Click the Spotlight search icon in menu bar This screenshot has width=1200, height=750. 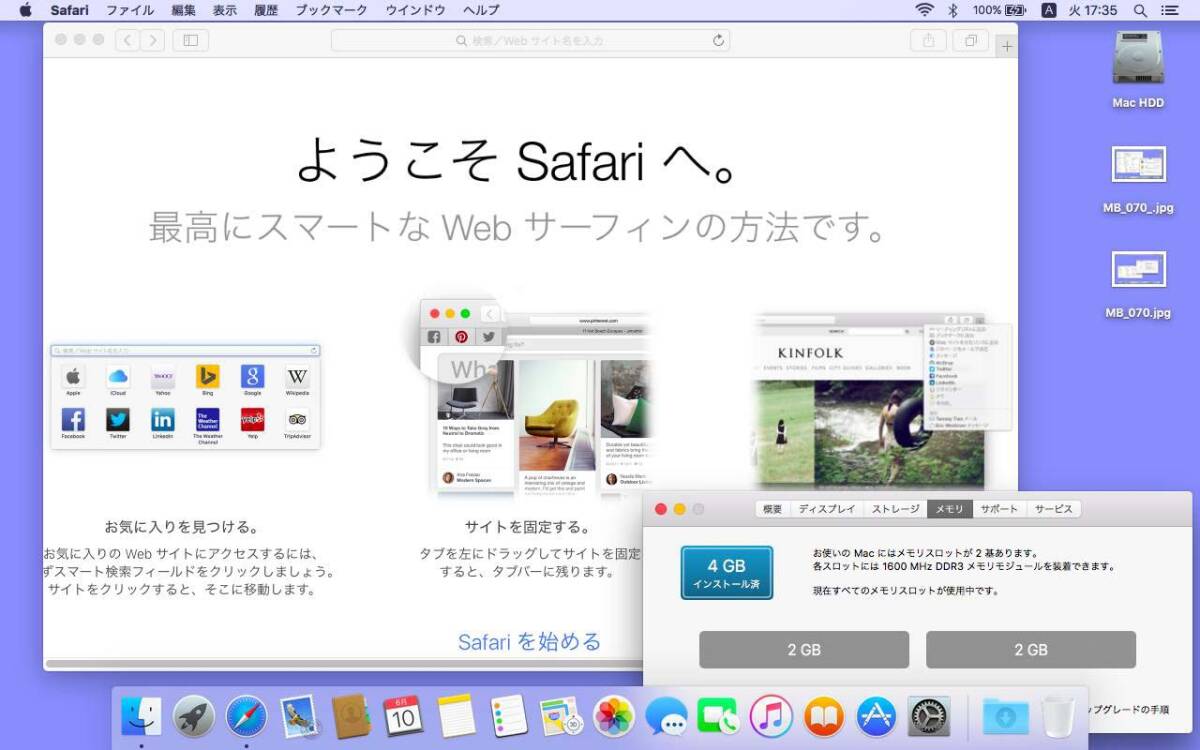[x=1140, y=10]
